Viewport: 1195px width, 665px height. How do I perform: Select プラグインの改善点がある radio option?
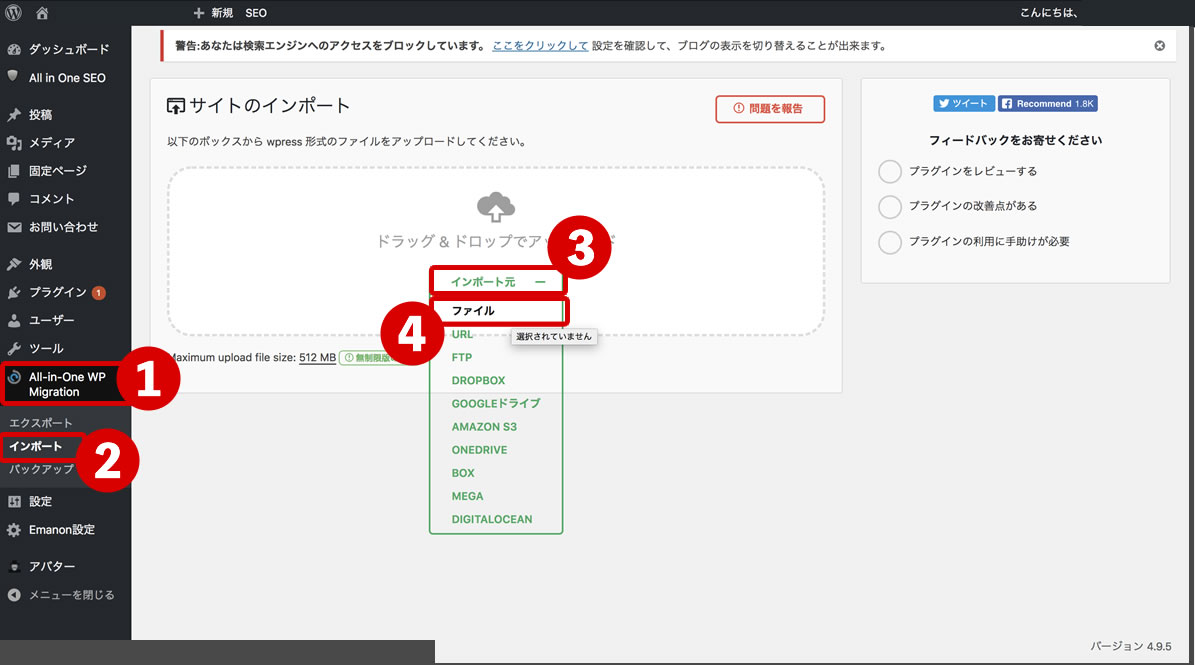pos(889,206)
